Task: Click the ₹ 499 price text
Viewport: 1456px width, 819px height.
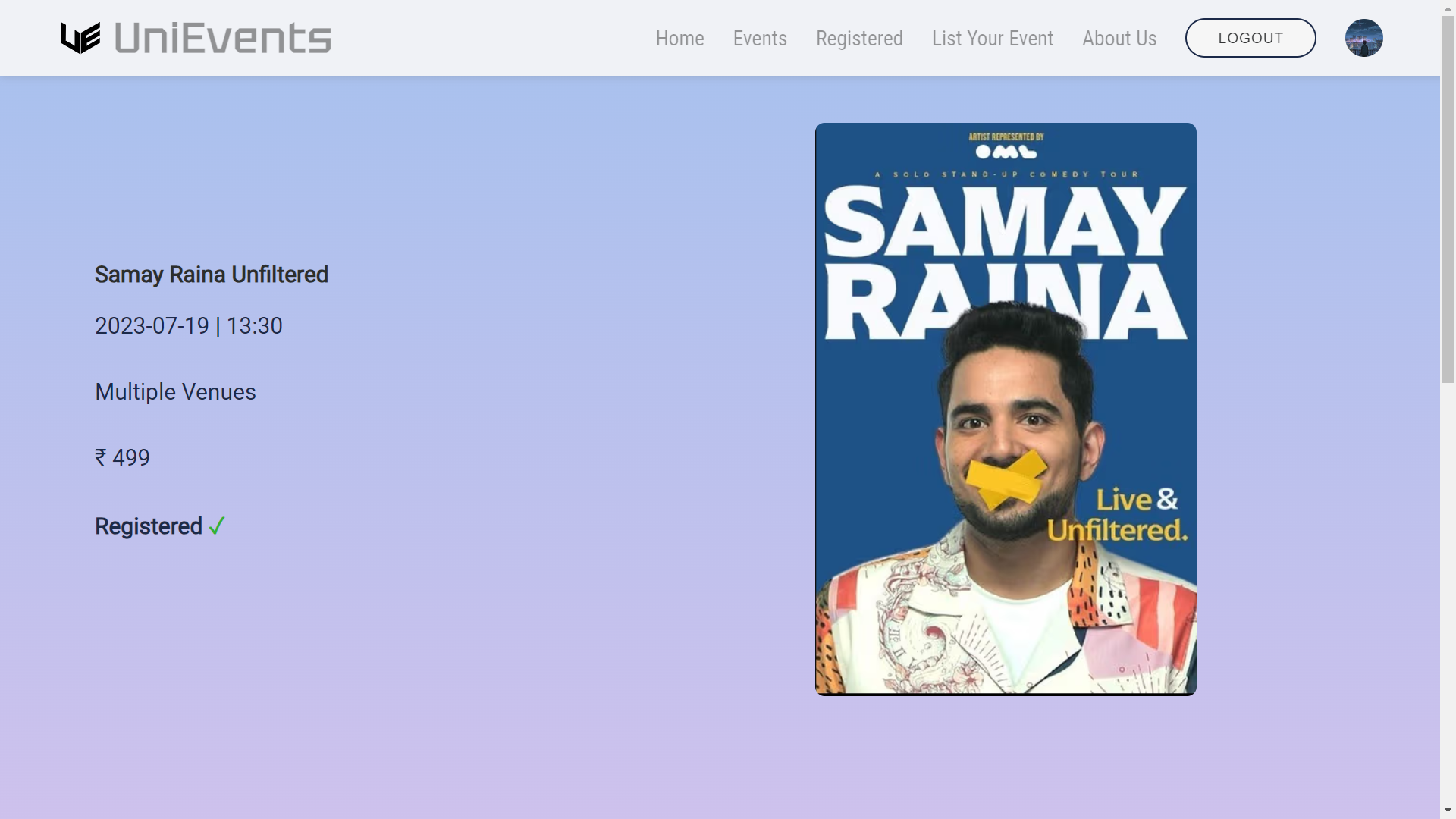Action: click(x=122, y=458)
